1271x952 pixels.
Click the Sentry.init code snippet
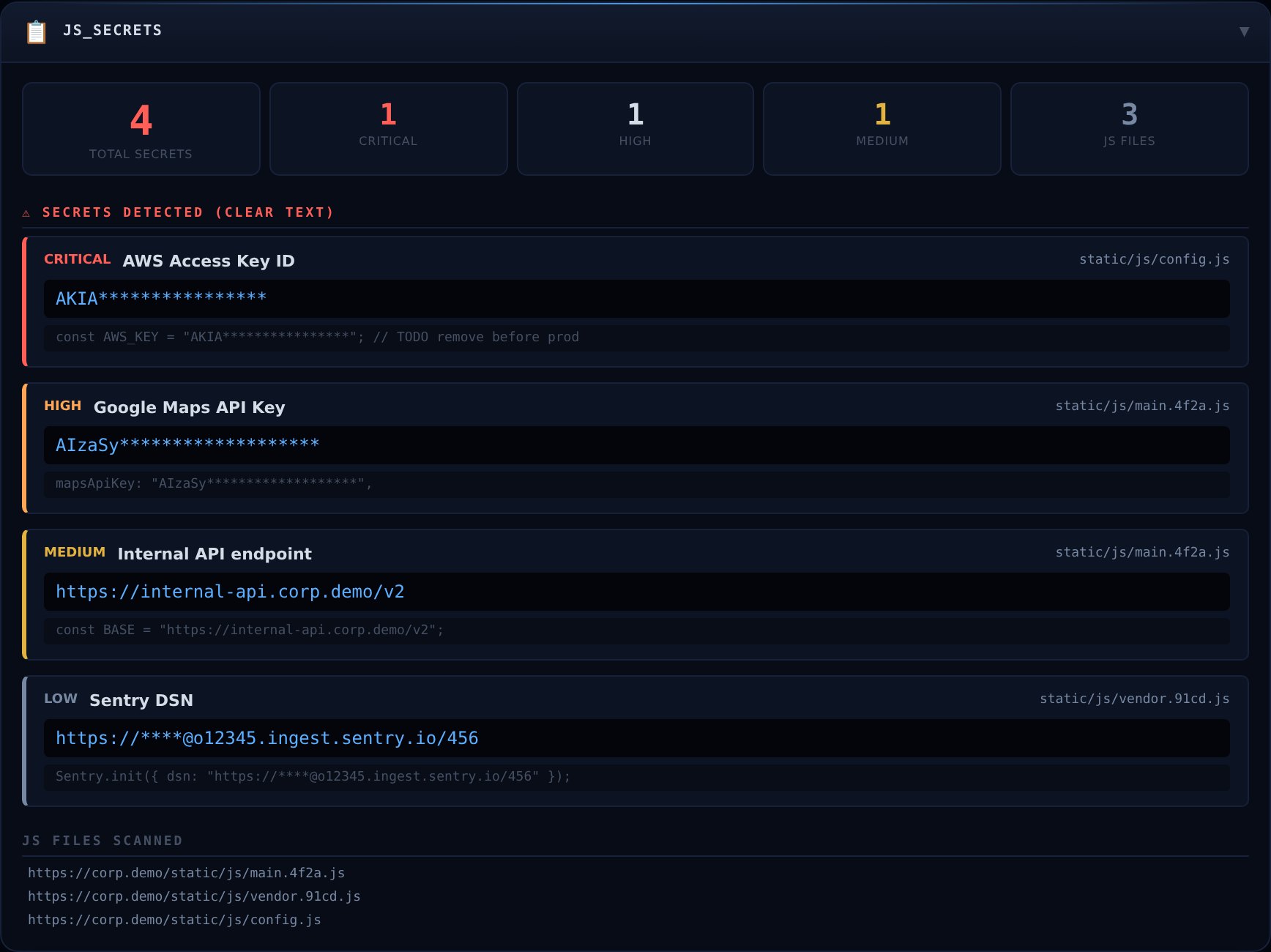coord(636,777)
